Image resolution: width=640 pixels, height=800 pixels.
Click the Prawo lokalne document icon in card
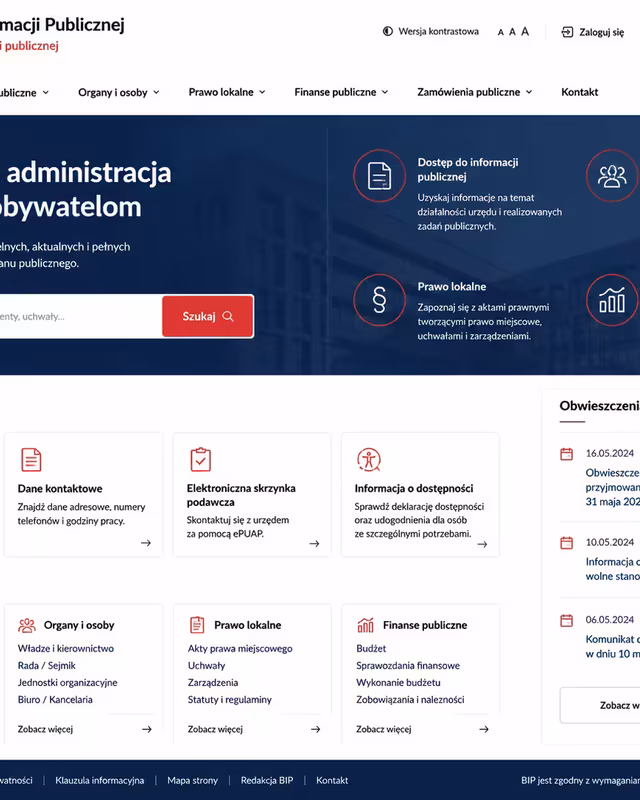pyautogui.click(x=197, y=624)
